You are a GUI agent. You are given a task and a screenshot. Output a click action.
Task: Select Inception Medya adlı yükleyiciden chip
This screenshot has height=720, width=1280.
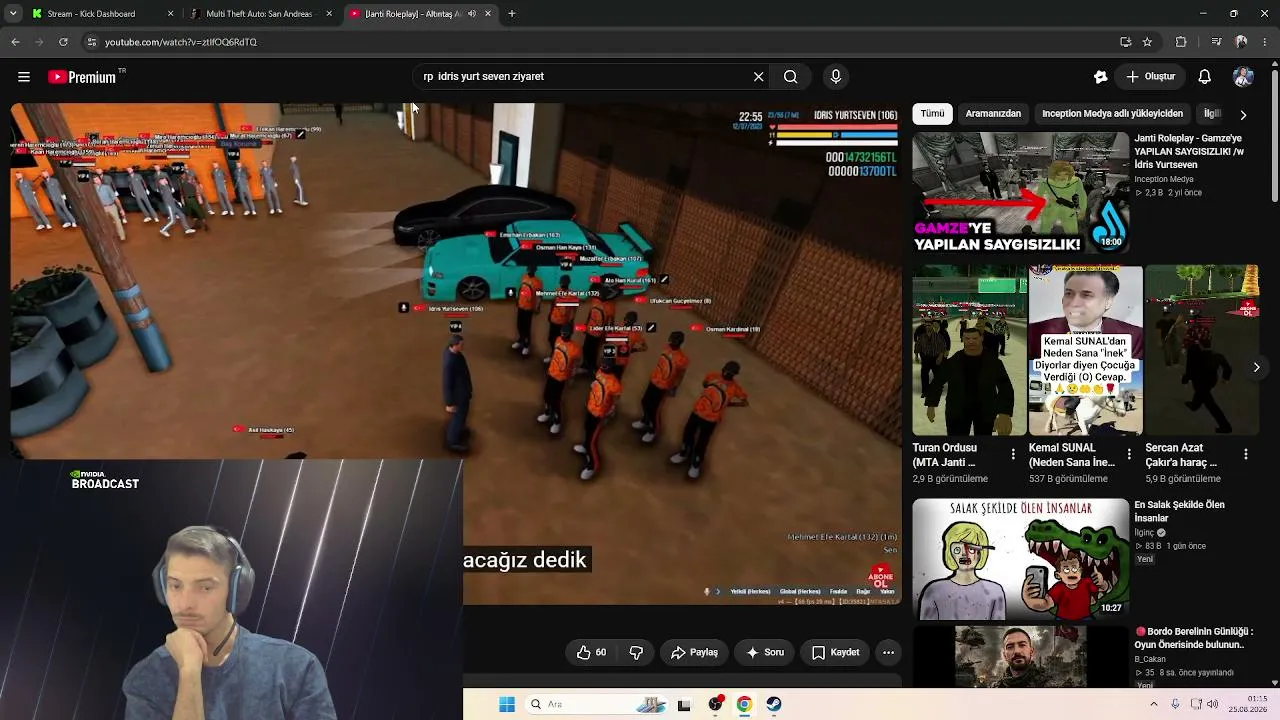pos(1112,114)
